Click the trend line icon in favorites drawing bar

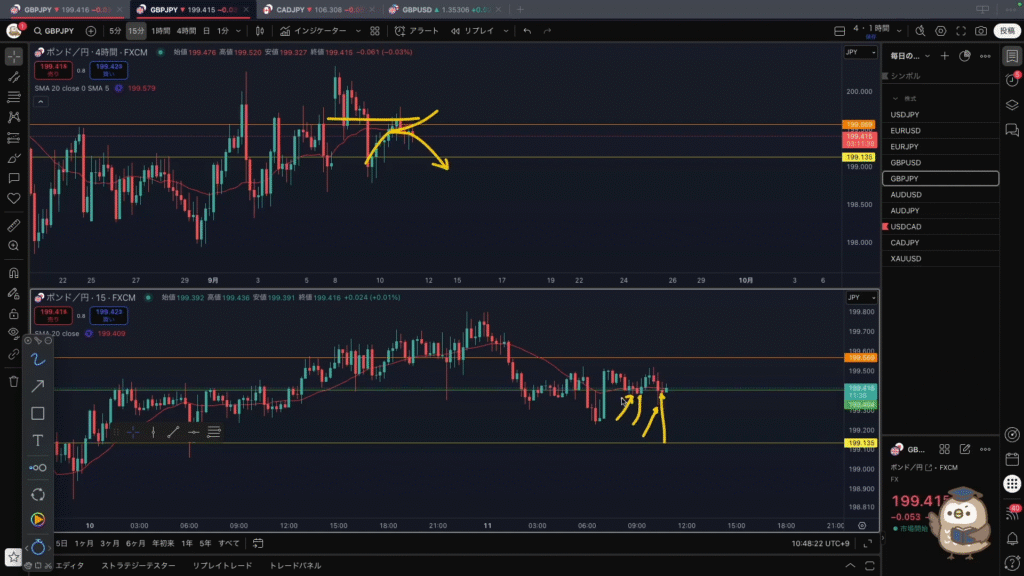click(x=173, y=432)
